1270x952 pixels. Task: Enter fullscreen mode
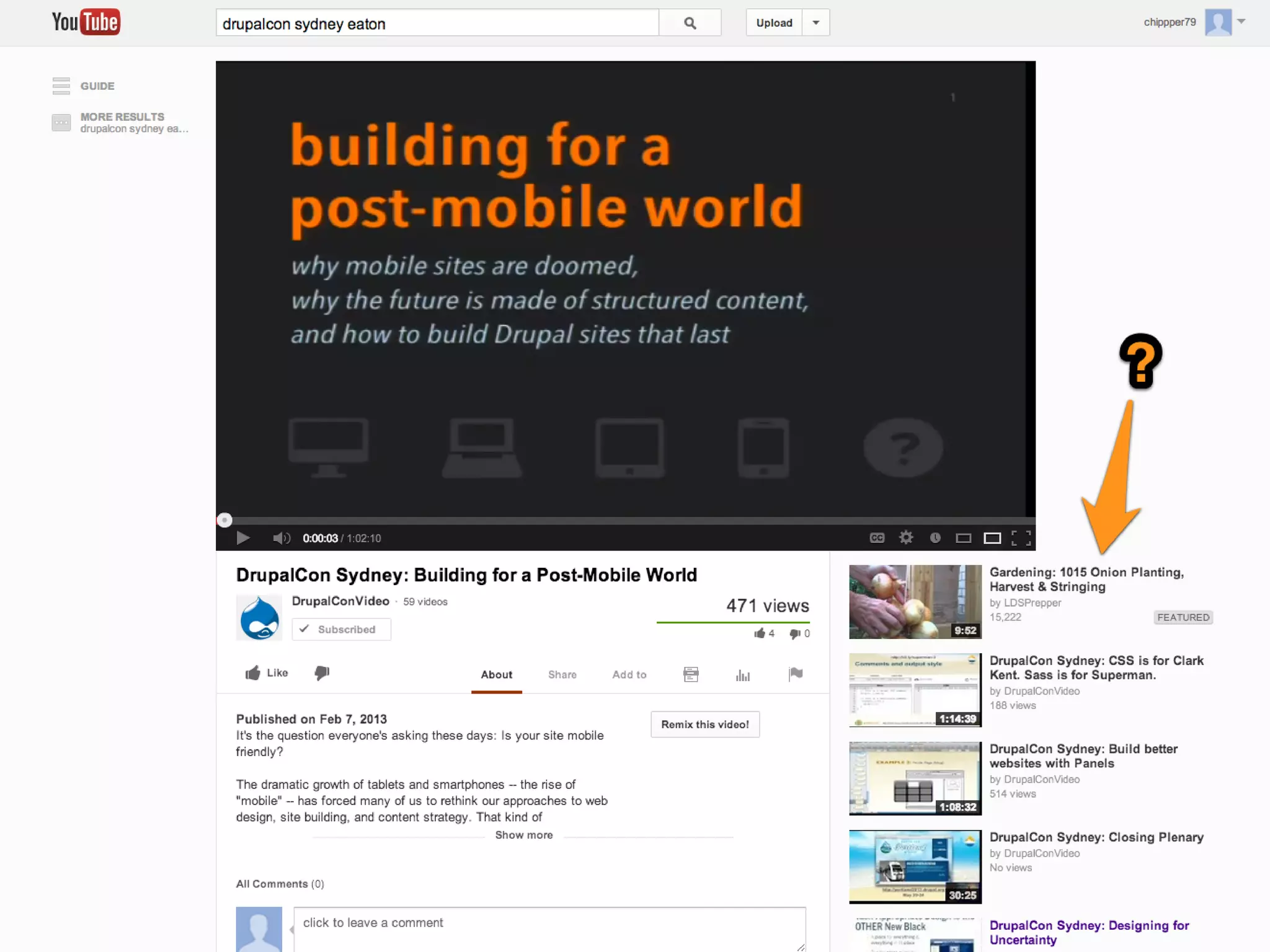1021,538
